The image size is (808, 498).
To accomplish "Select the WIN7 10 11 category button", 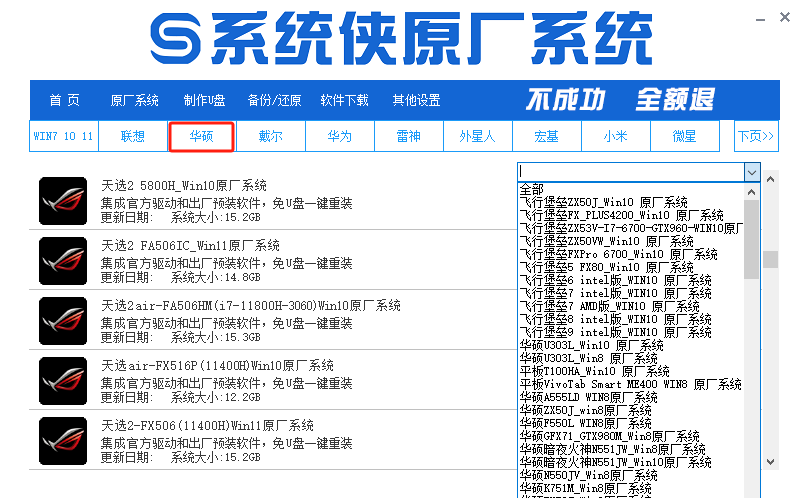I will (63, 136).
